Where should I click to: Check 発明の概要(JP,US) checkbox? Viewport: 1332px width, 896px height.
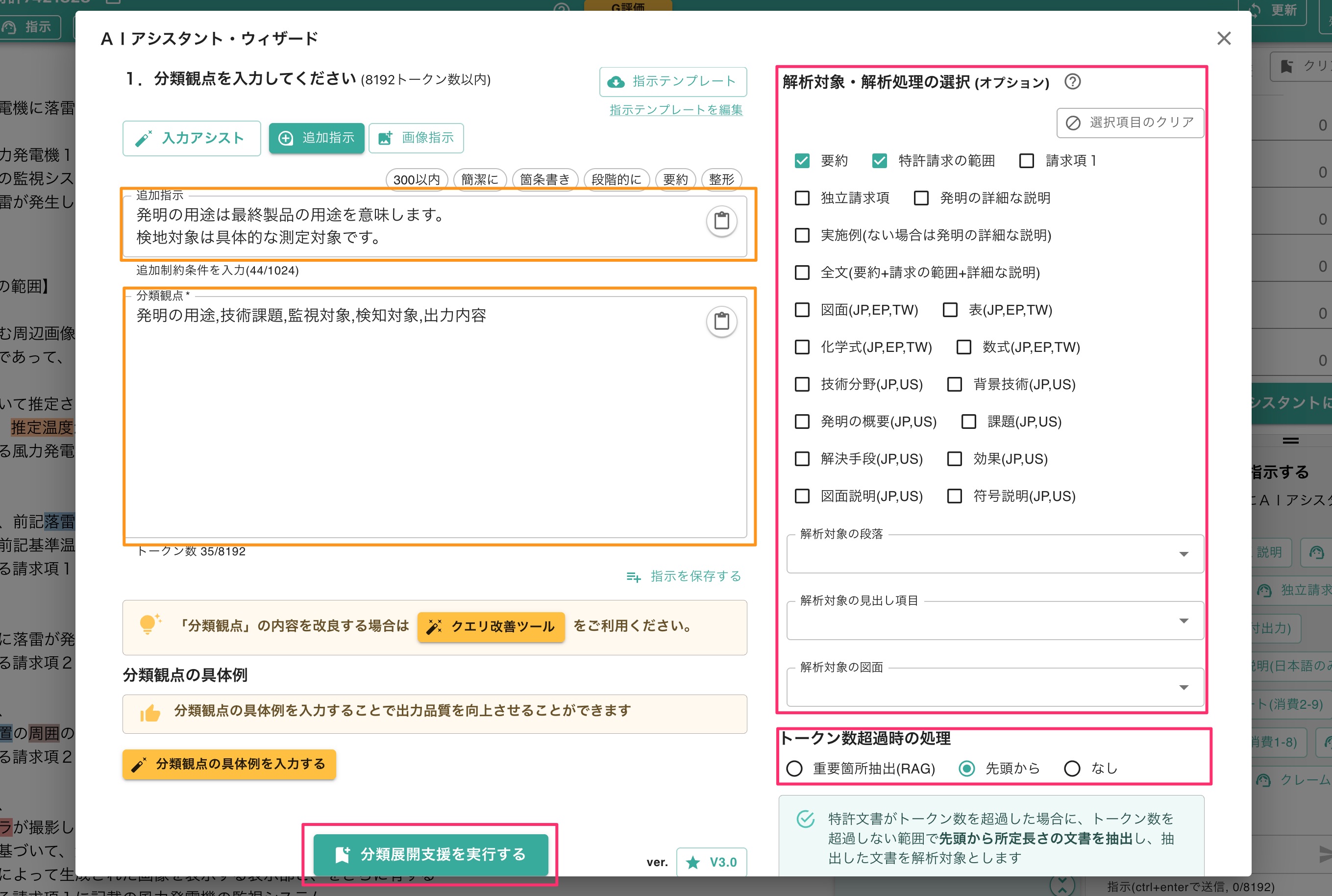click(x=802, y=421)
